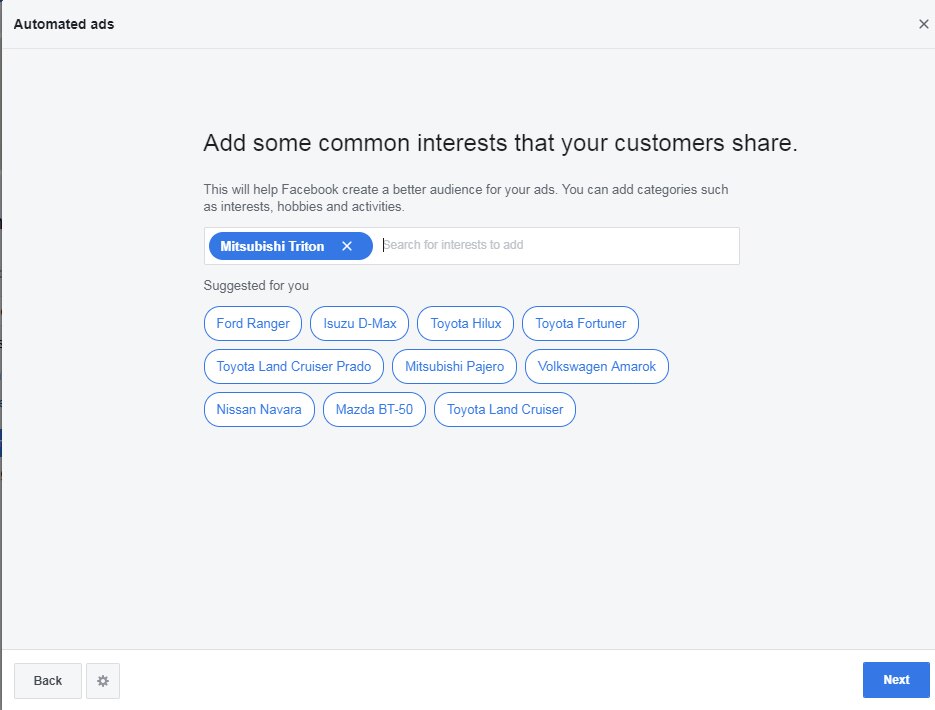The height and width of the screenshot is (710, 935).
Task: Select Toyota Land Cruiser from suggestions
Action: point(504,409)
